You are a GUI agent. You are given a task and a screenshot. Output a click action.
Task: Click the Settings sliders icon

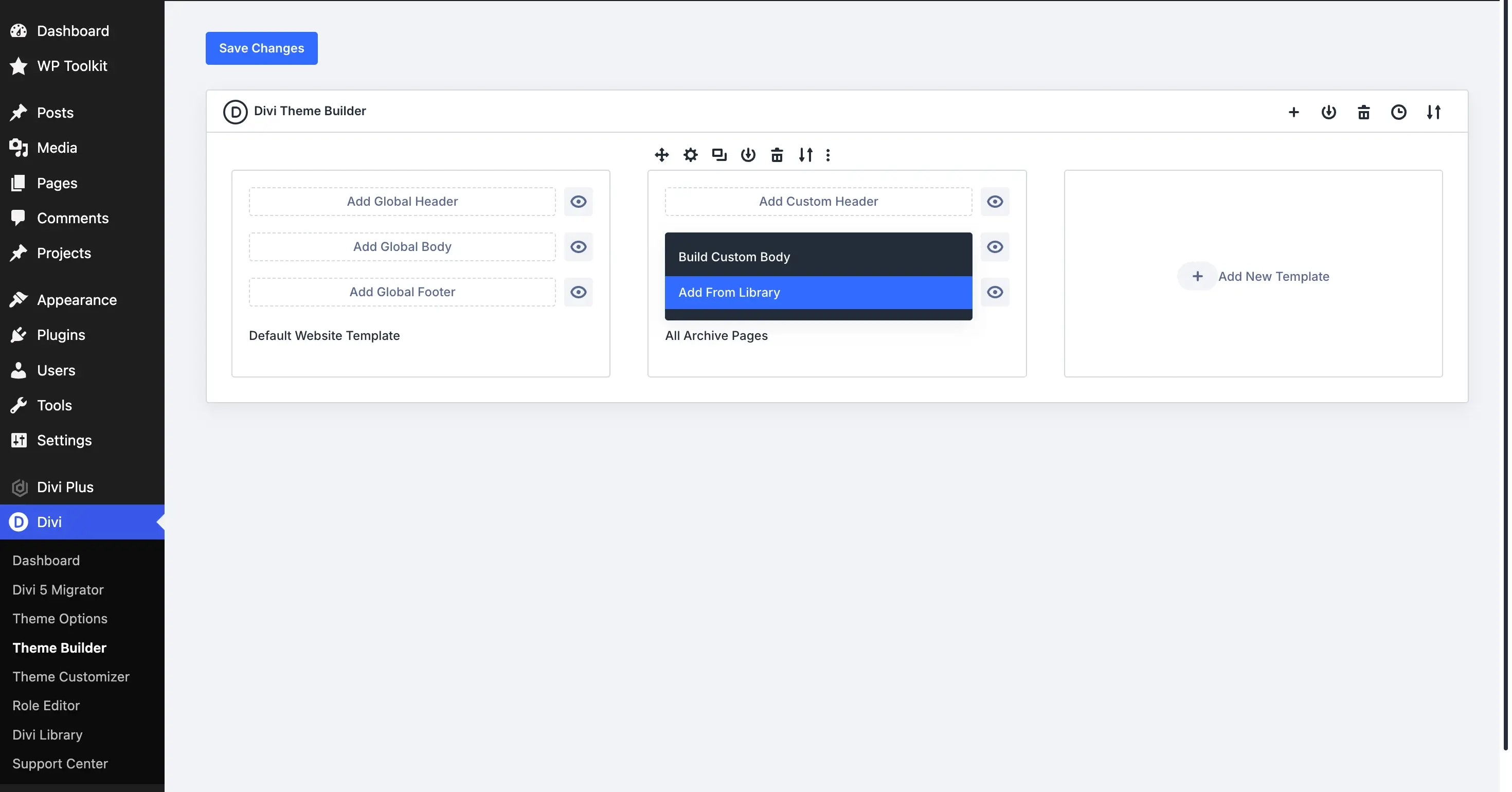tap(19, 440)
